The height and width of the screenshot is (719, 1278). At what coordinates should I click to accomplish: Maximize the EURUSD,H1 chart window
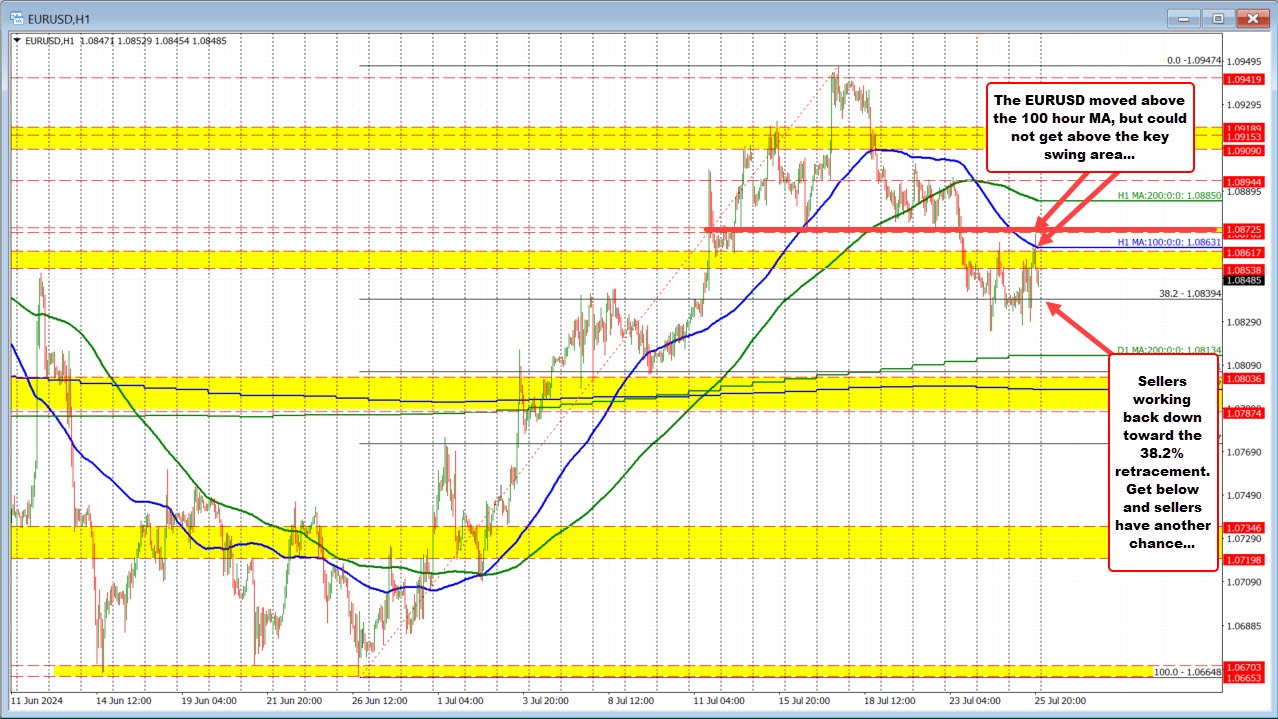point(1219,18)
